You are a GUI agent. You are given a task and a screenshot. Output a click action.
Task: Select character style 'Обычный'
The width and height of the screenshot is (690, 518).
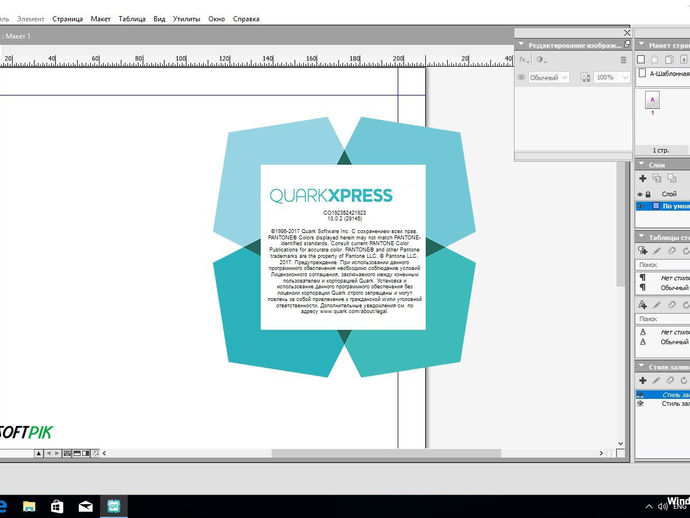pyautogui.click(x=663, y=342)
